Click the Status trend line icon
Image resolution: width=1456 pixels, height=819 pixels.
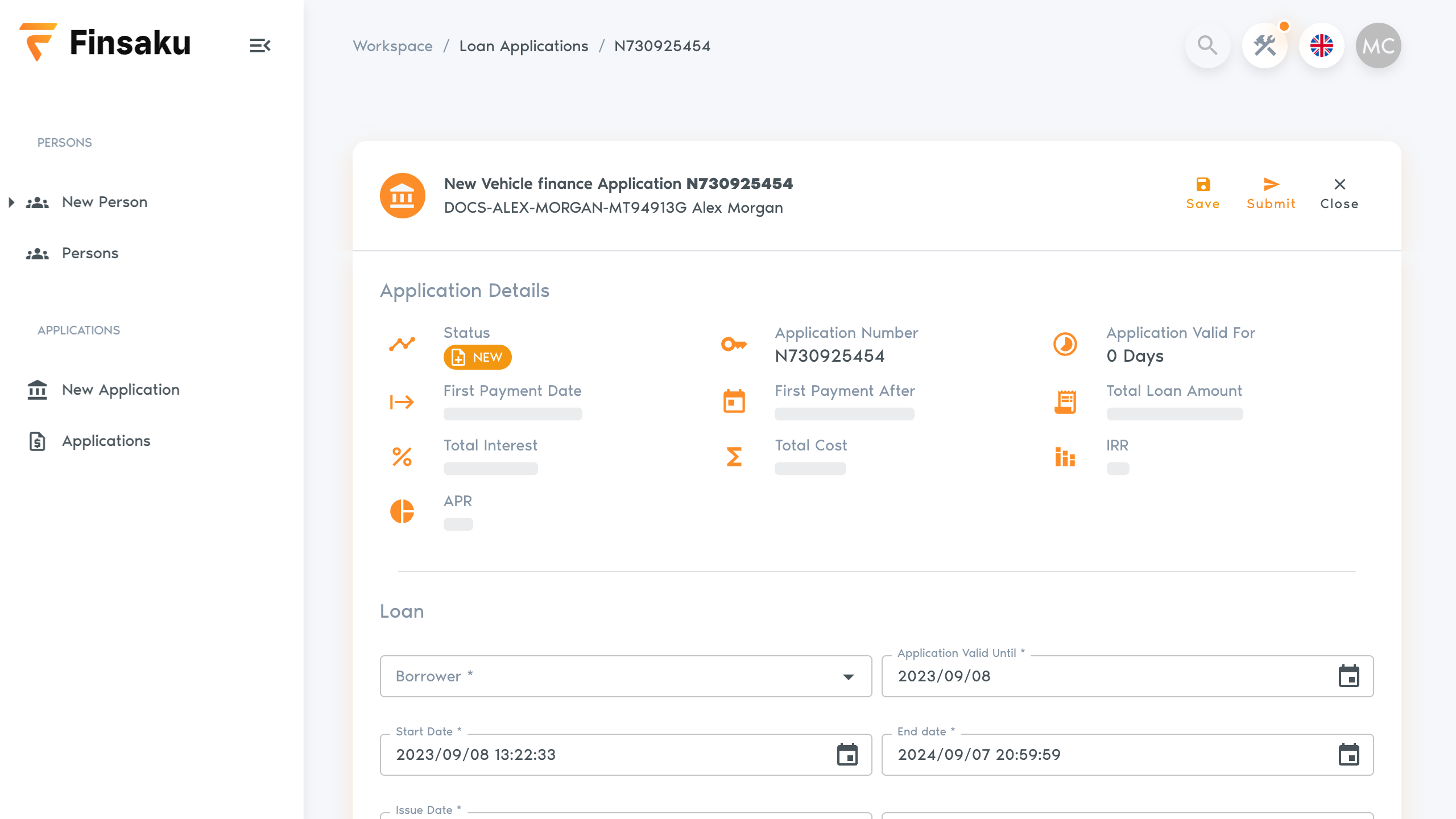click(x=402, y=344)
